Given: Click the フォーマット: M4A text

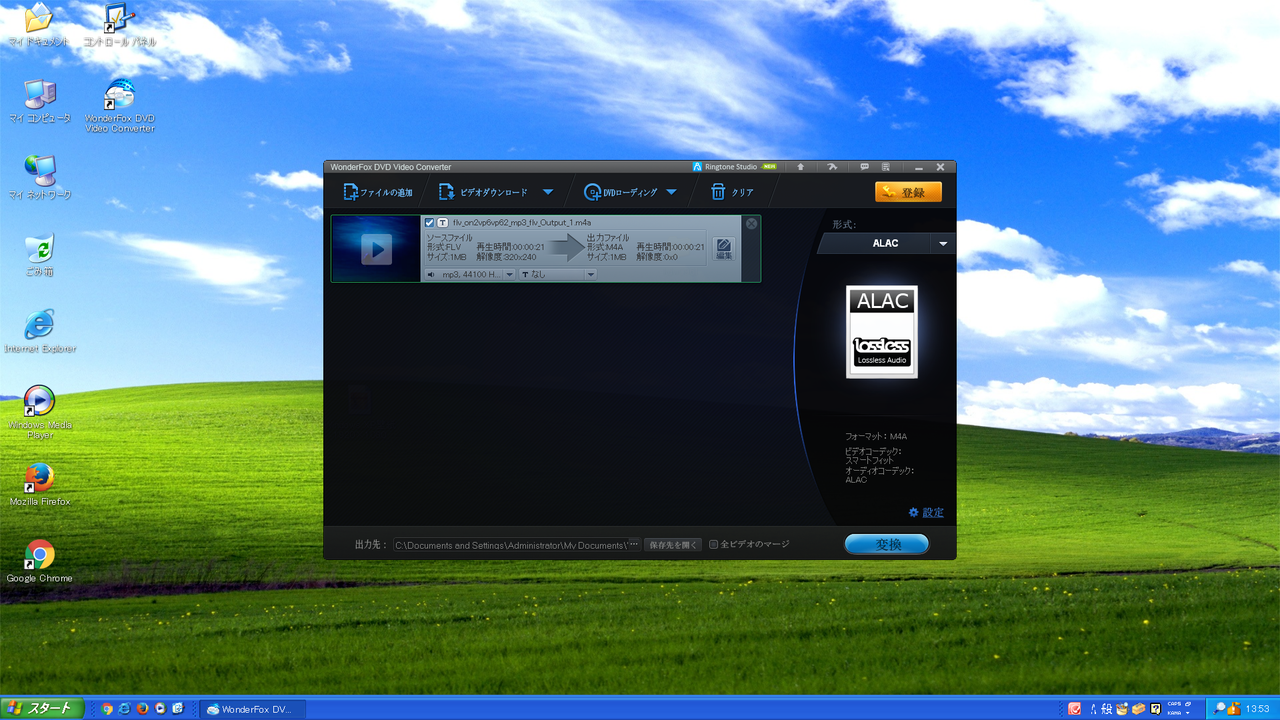Looking at the screenshot, I should coord(876,436).
